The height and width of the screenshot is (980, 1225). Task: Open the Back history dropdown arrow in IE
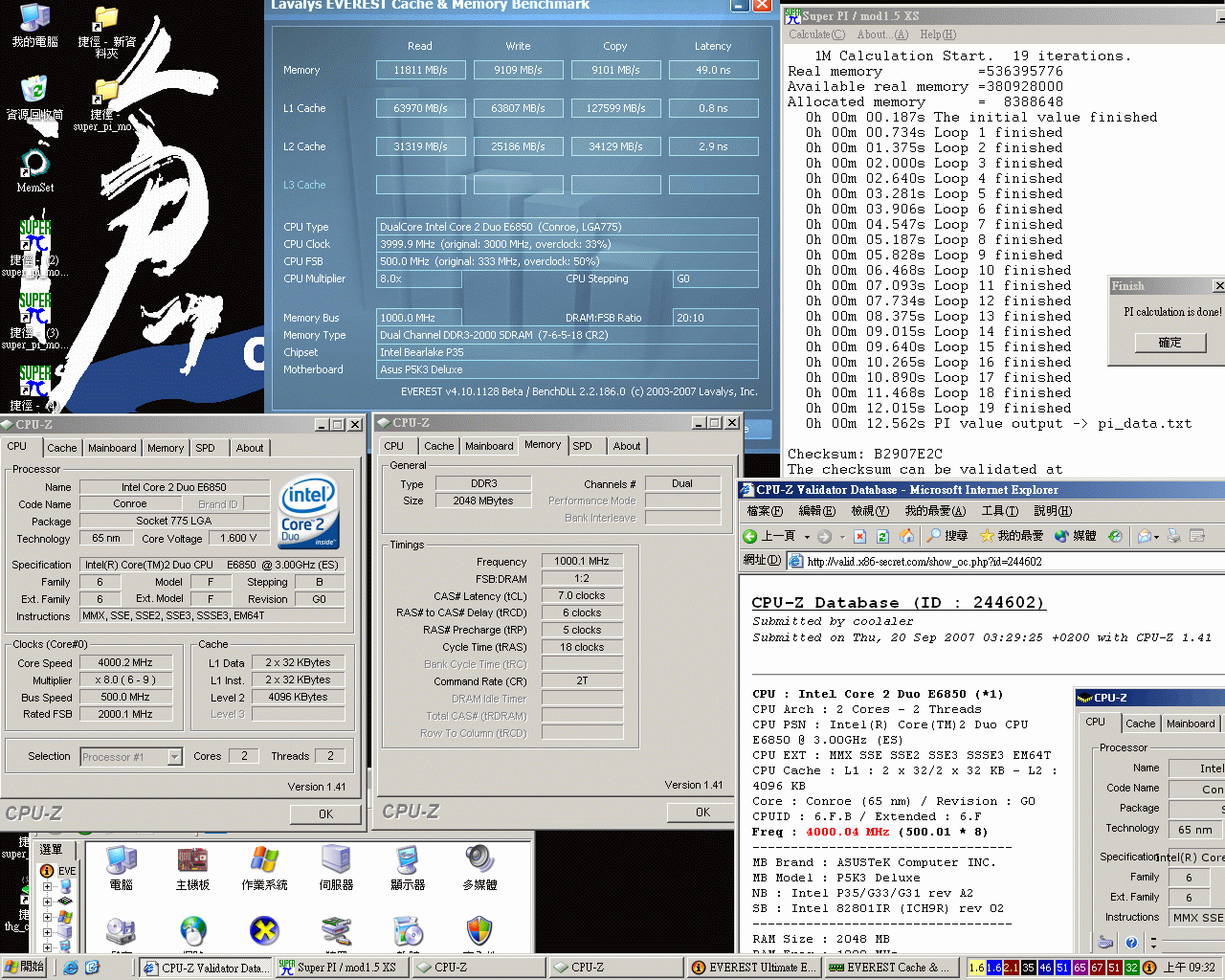(807, 537)
